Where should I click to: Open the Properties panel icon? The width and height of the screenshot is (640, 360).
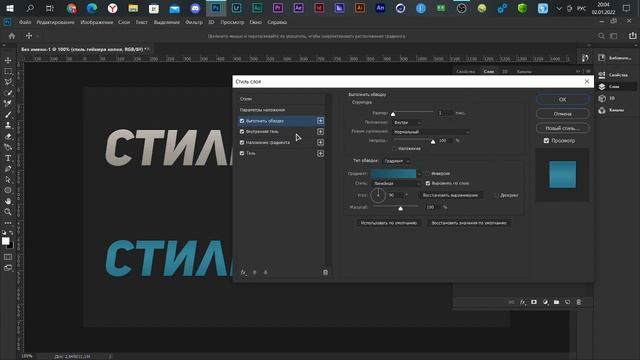[602, 75]
